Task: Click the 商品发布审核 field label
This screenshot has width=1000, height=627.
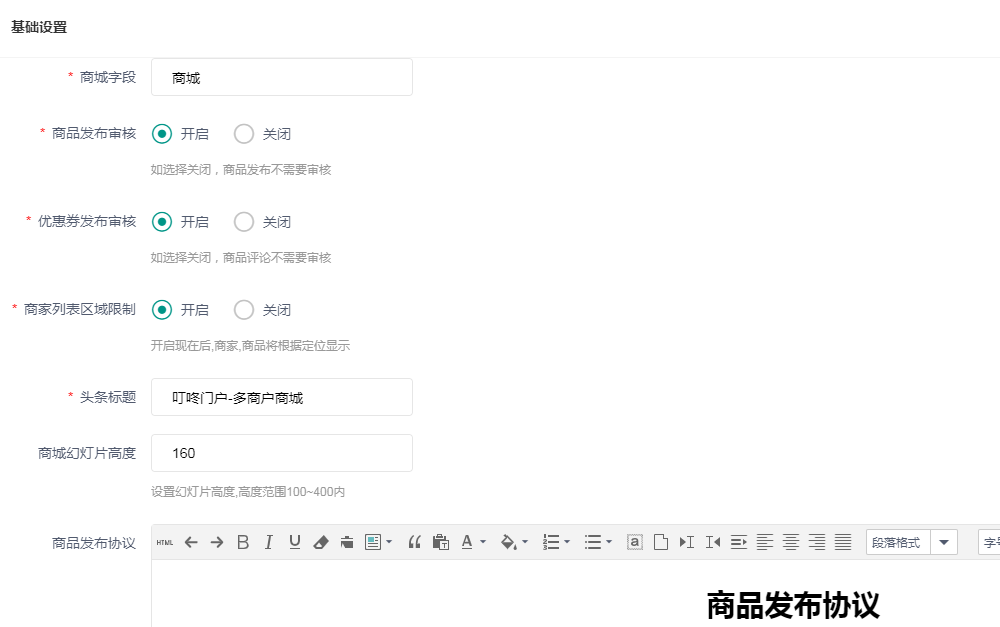Action: [x=94, y=133]
